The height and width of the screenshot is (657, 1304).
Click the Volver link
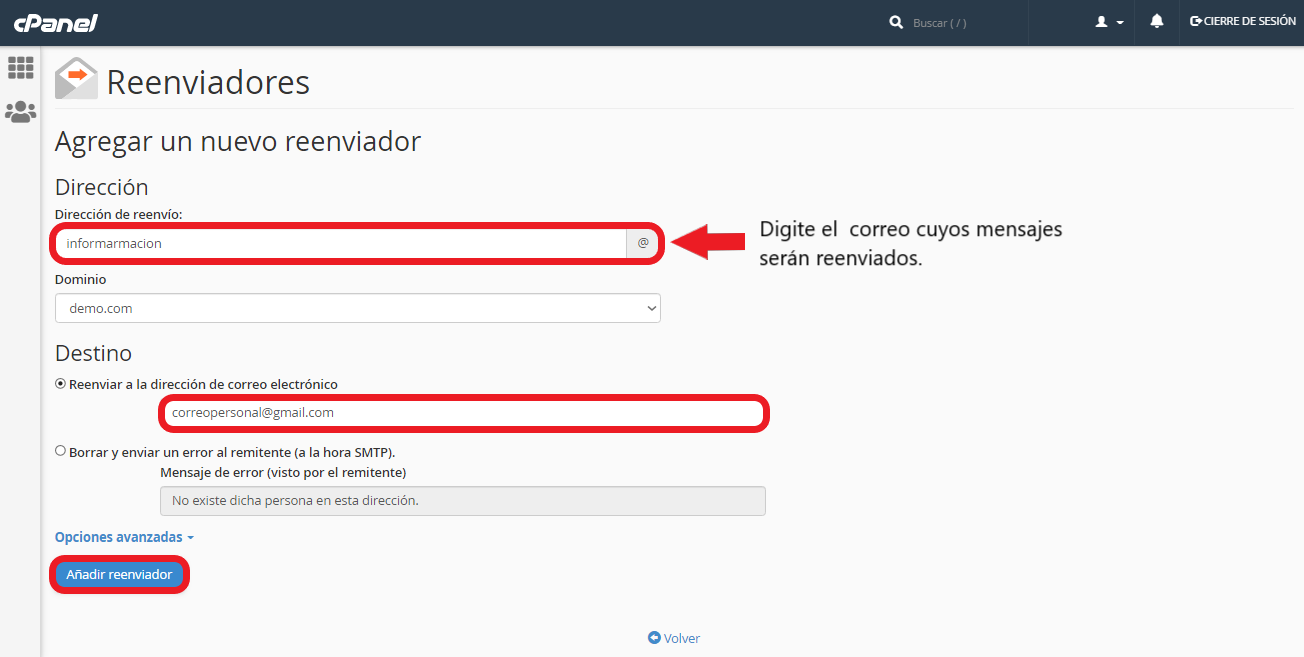point(681,638)
